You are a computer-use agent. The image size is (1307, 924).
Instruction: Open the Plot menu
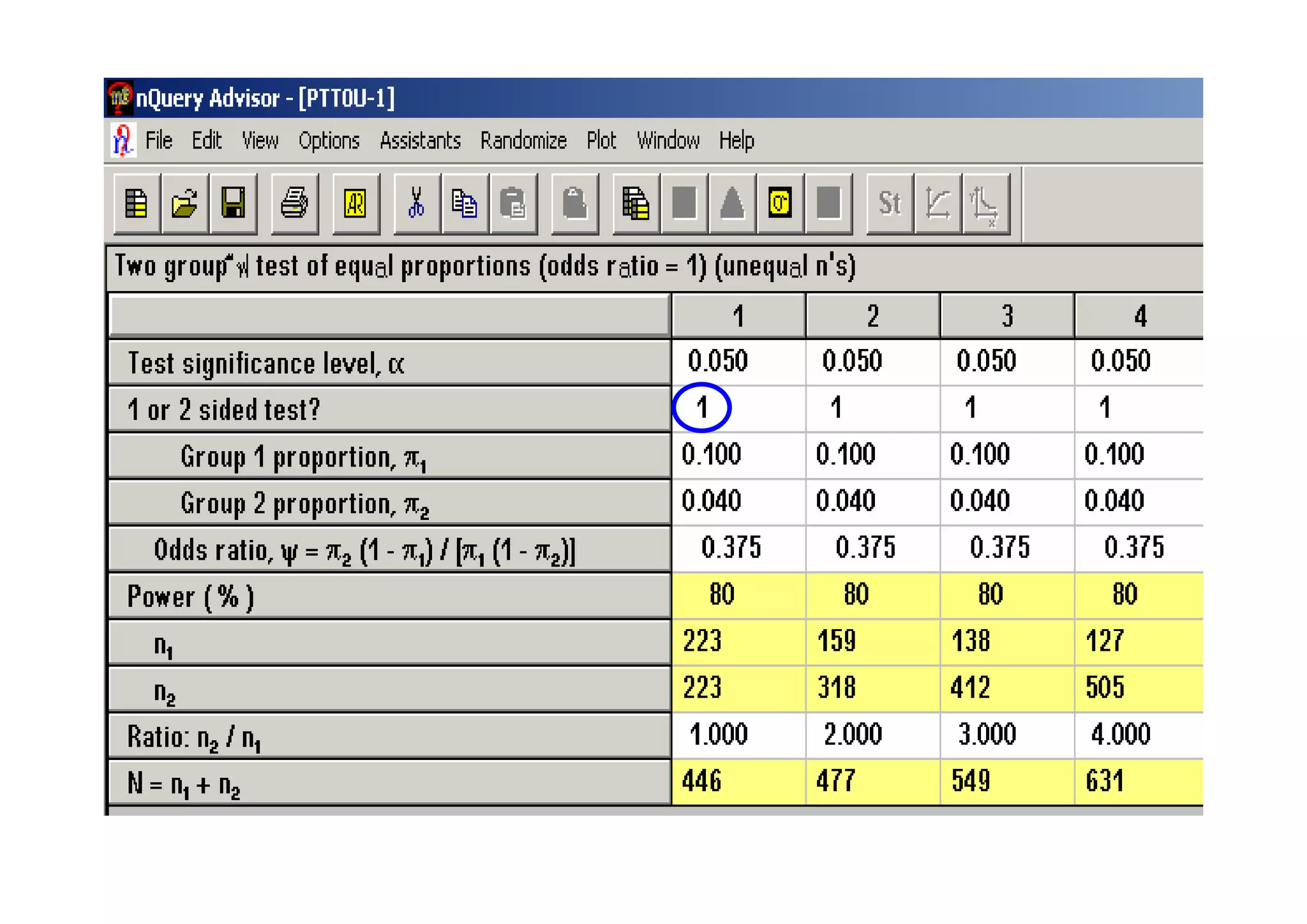tap(601, 140)
